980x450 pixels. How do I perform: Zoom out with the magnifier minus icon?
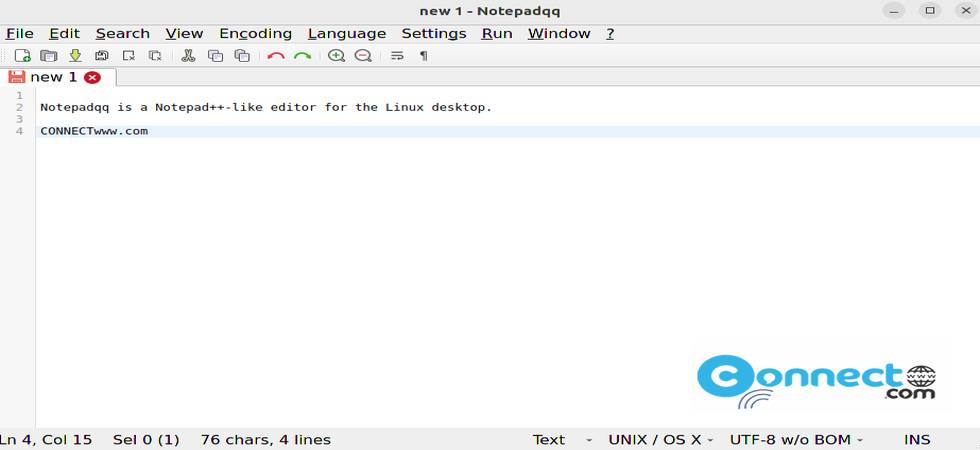click(x=363, y=56)
